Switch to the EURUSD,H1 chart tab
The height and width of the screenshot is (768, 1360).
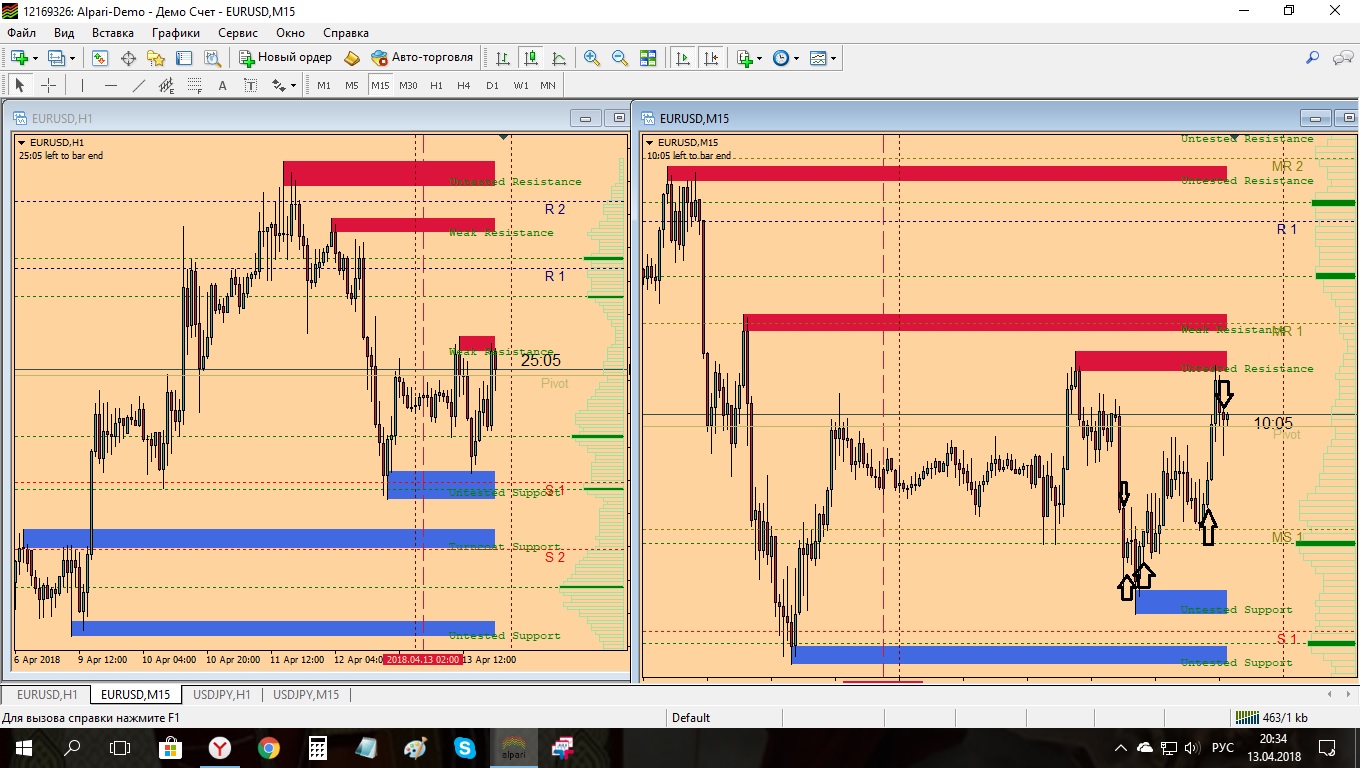point(46,694)
